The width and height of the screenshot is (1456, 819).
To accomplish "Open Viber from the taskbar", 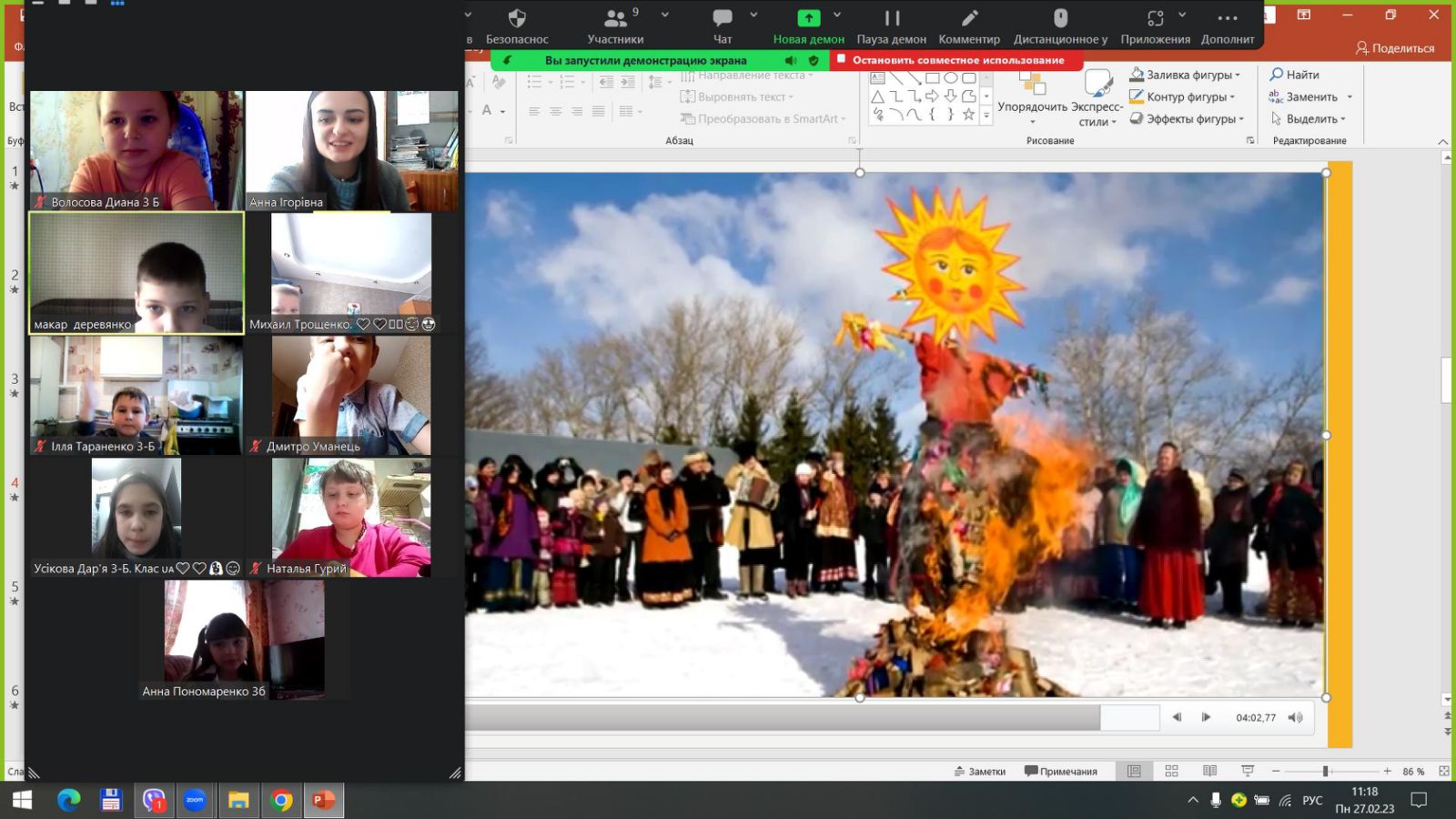I will coord(154,800).
